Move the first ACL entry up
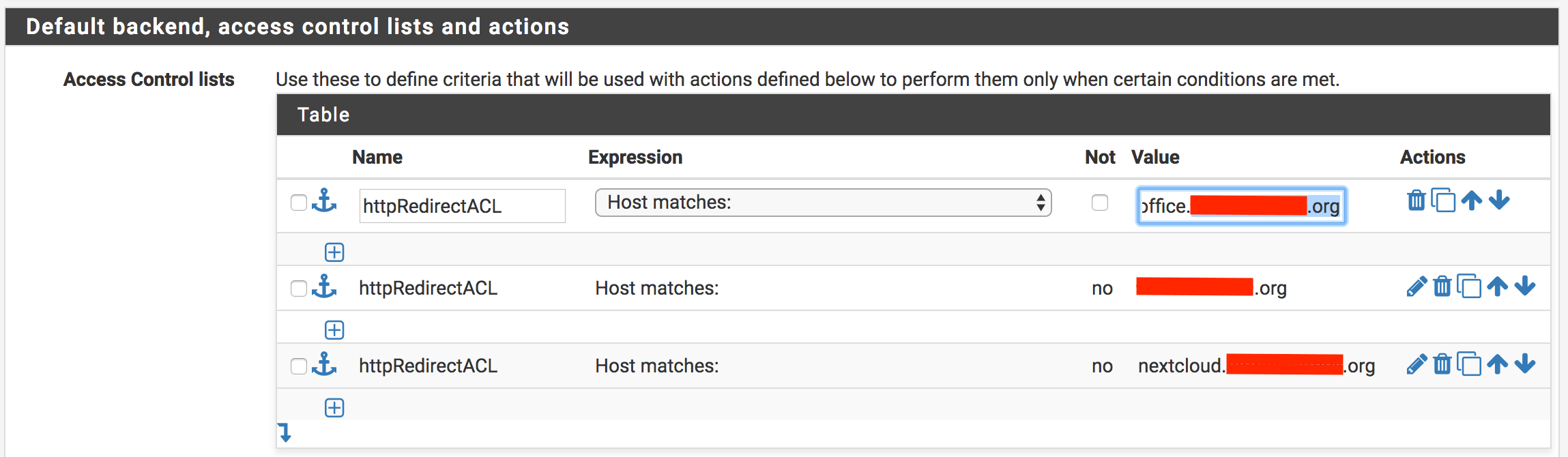1568x457 pixels. click(x=1472, y=201)
